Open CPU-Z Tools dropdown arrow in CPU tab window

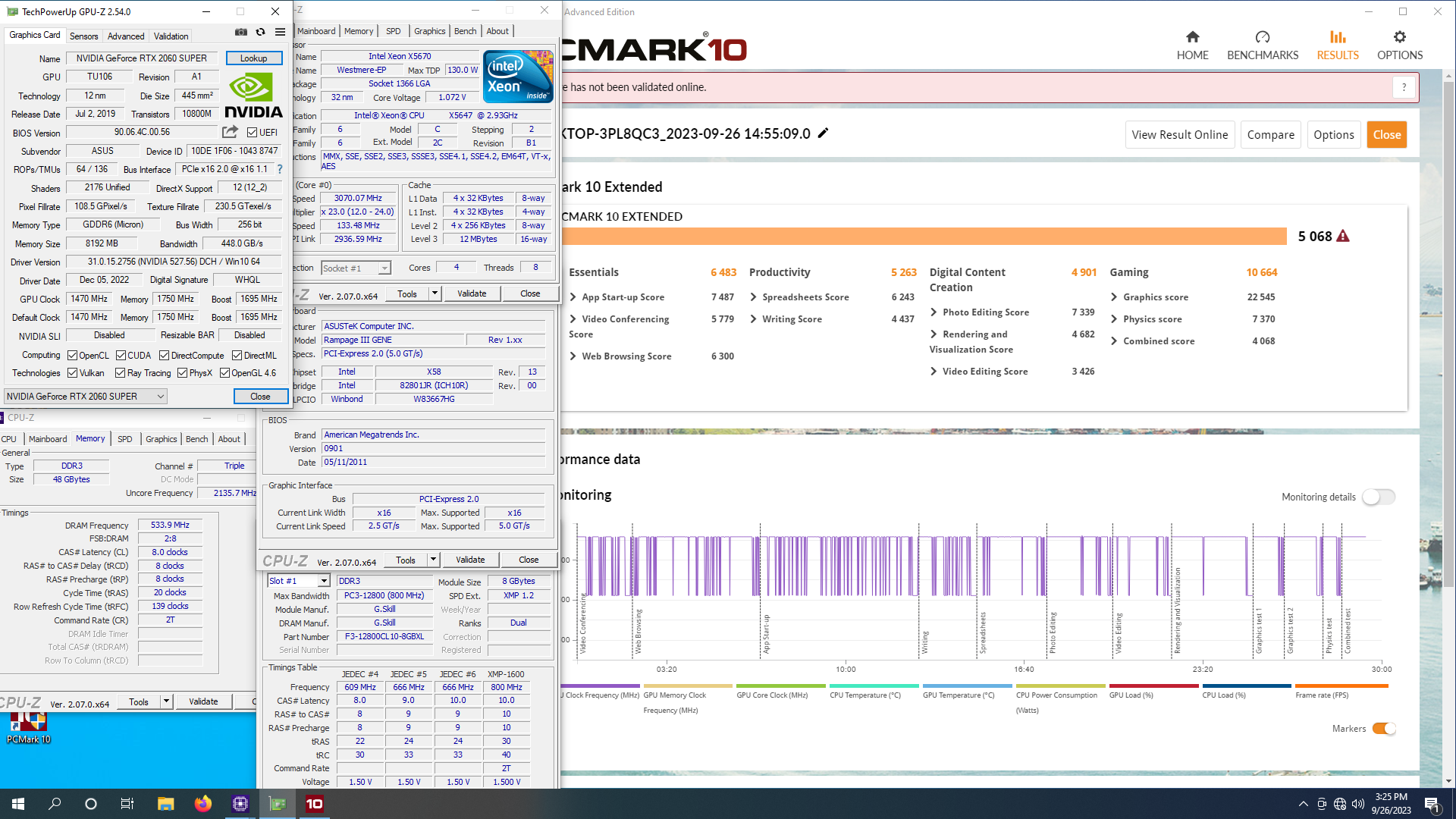click(x=435, y=293)
